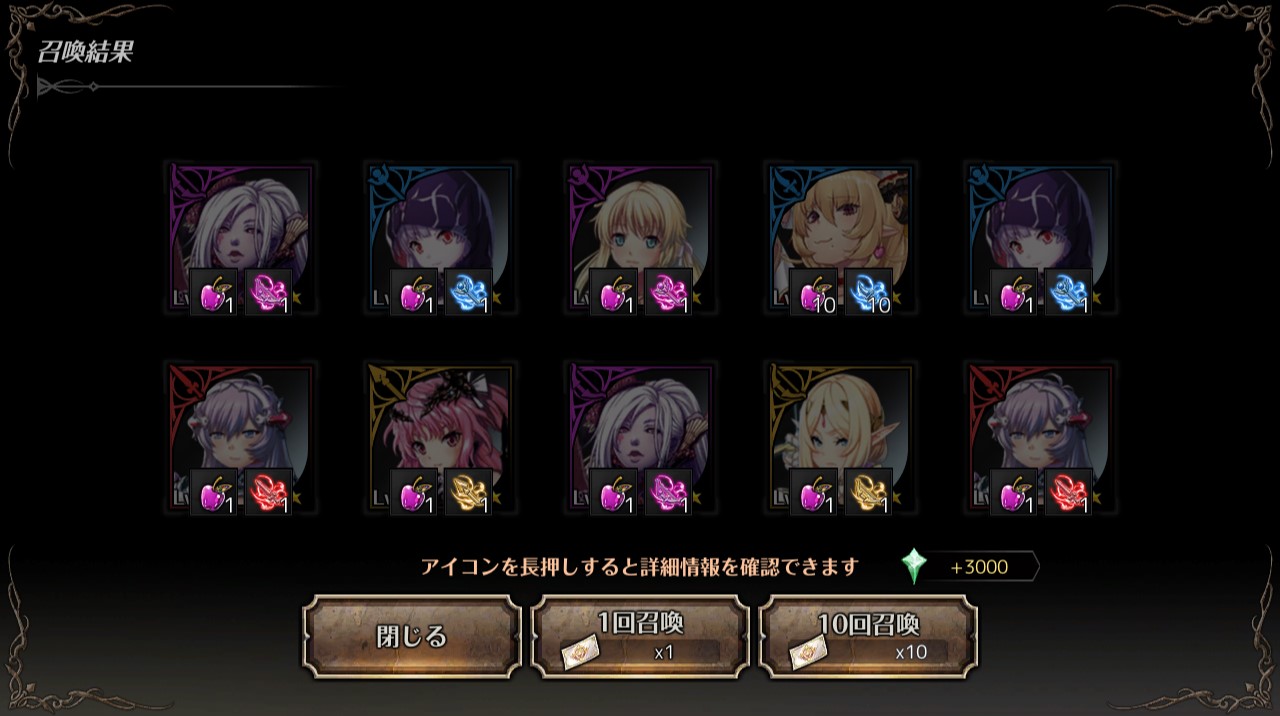The width and height of the screenshot is (1280, 716).
Task: Click the ticket icon on 1回召喚 button
Action: 581,653
